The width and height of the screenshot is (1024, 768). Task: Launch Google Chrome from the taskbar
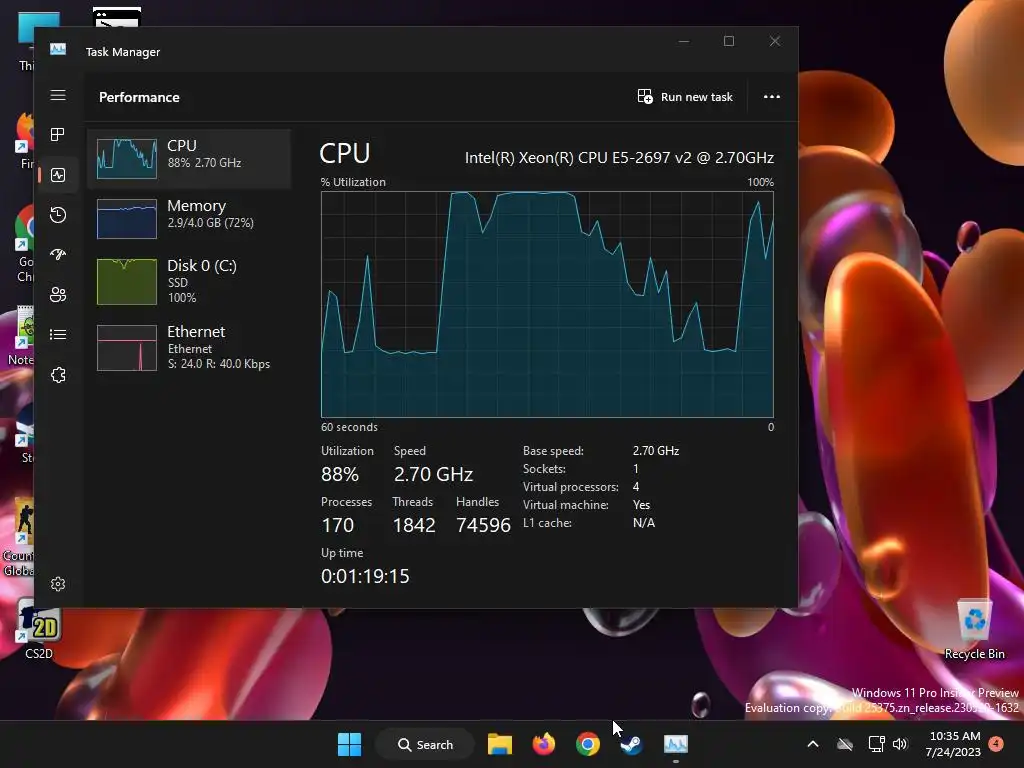(588, 744)
